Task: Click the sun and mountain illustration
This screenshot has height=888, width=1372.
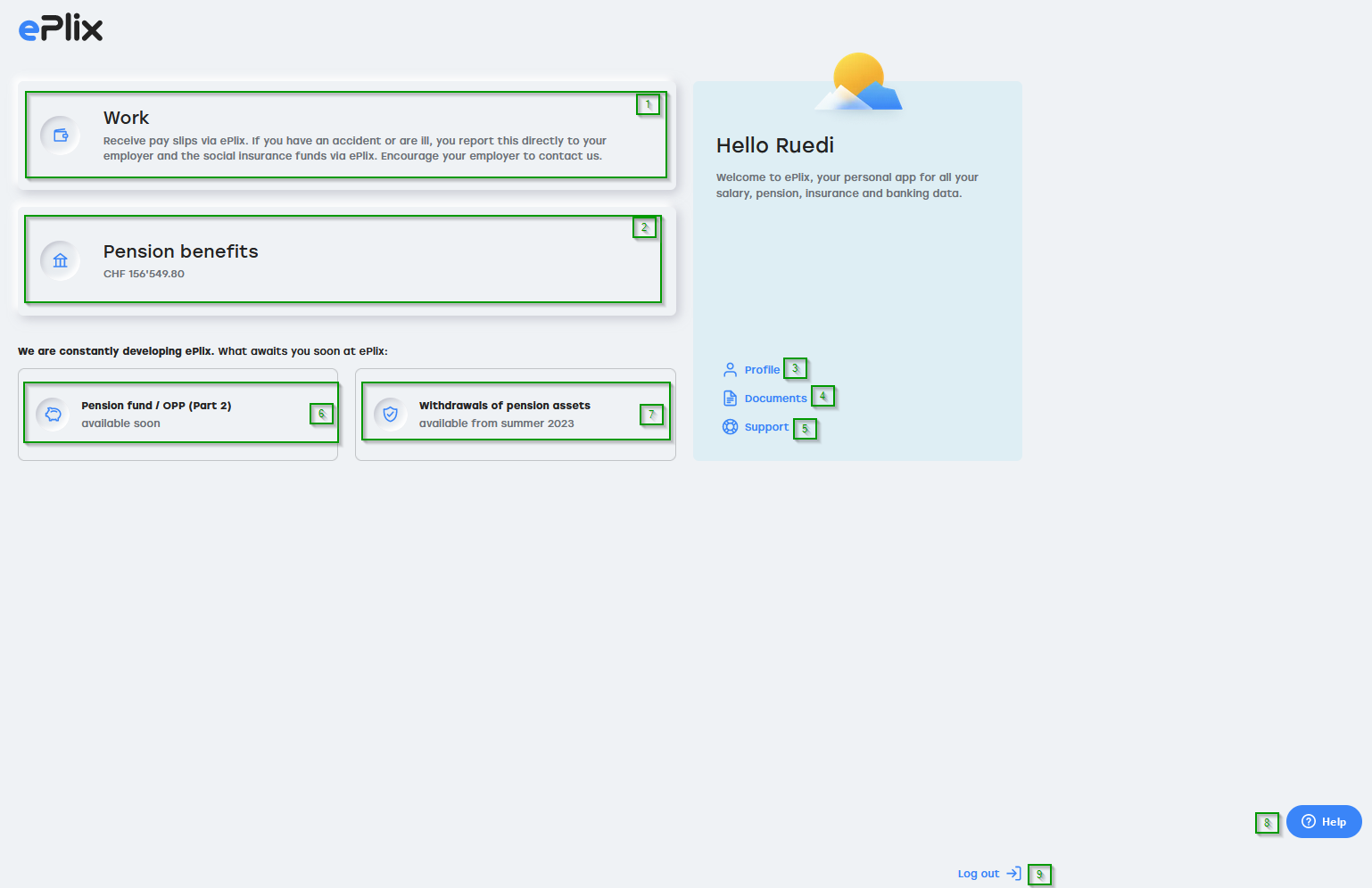Action: click(x=859, y=81)
